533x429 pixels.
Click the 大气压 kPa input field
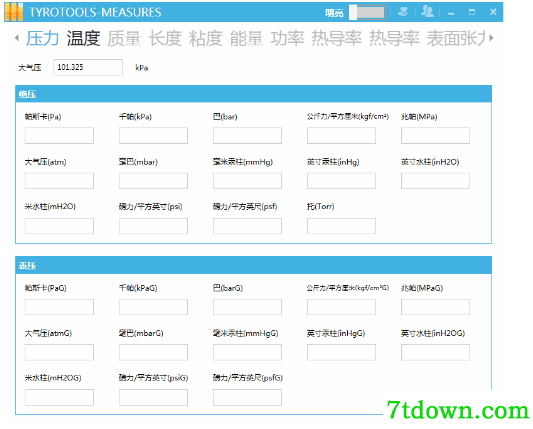pos(88,67)
